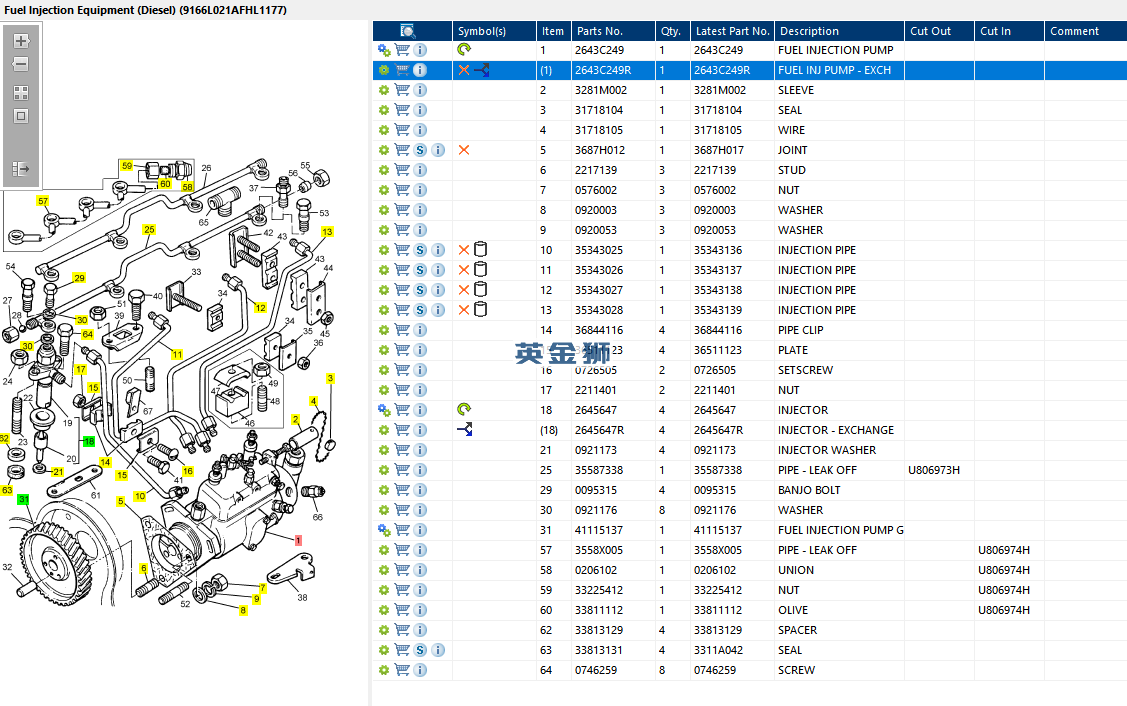This screenshot has width=1127, height=706.
Task: Open info for SLEEVE part row
Action: 420,90
